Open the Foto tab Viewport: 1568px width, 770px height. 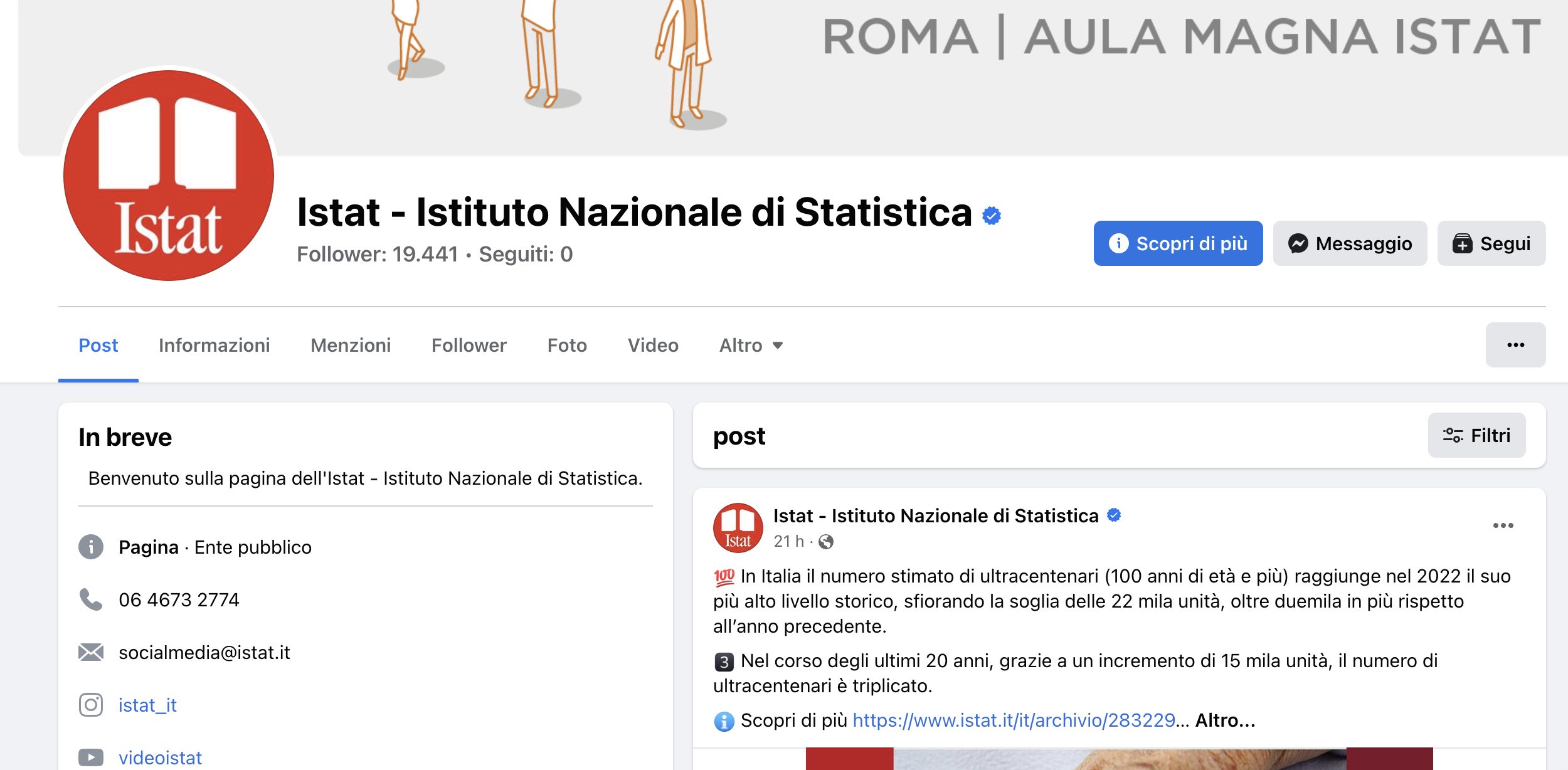(567, 345)
